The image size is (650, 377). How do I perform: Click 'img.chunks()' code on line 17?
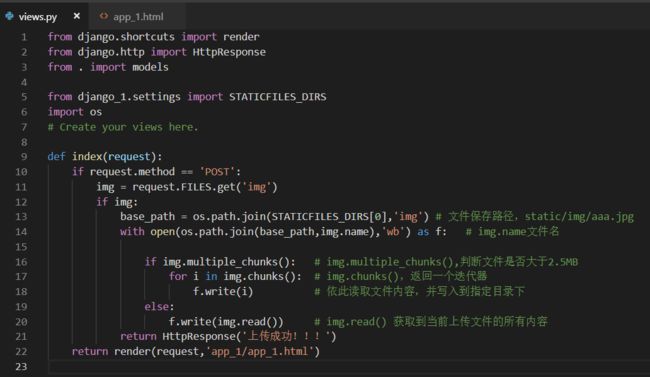point(259,276)
